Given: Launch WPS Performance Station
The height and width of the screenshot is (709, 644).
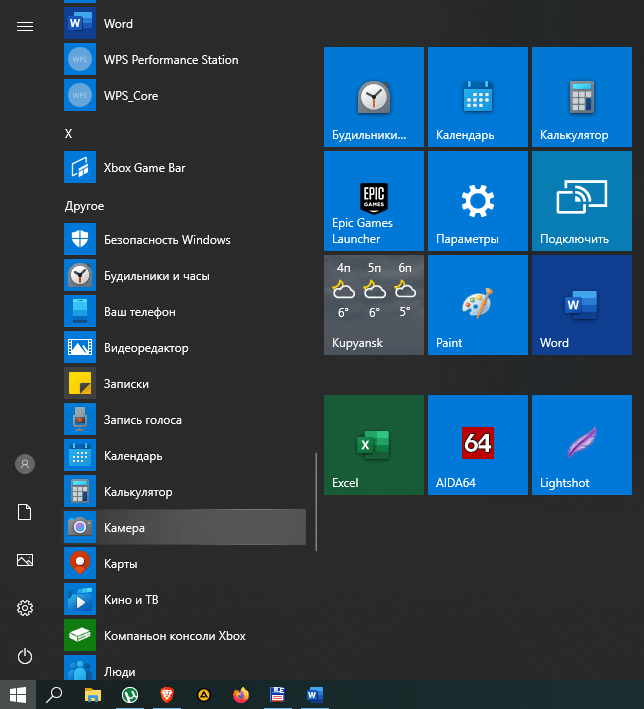Looking at the screenshot, I should pyautogui.click(x=185, y=59).
